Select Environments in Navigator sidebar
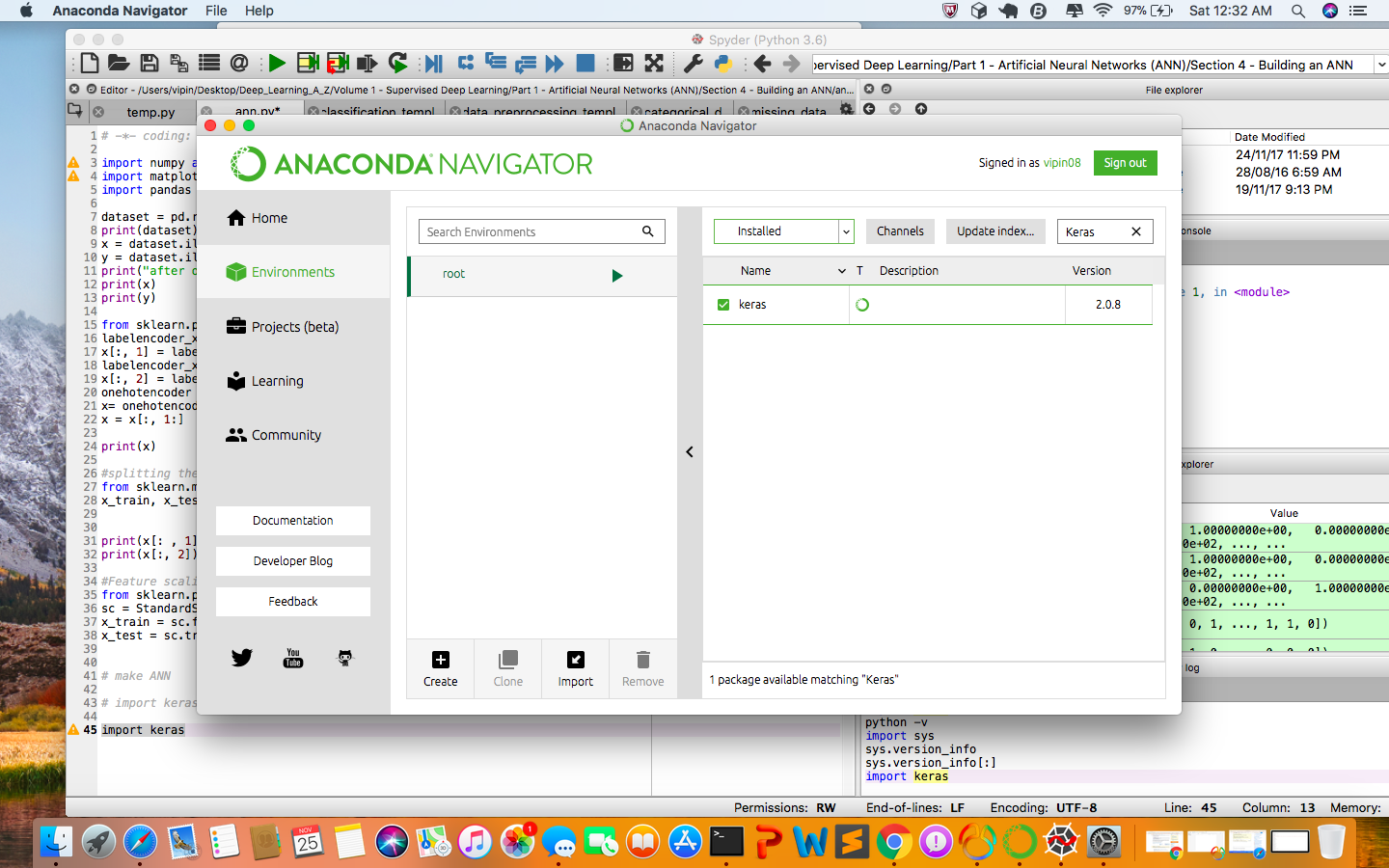 (x=293, y=272)
